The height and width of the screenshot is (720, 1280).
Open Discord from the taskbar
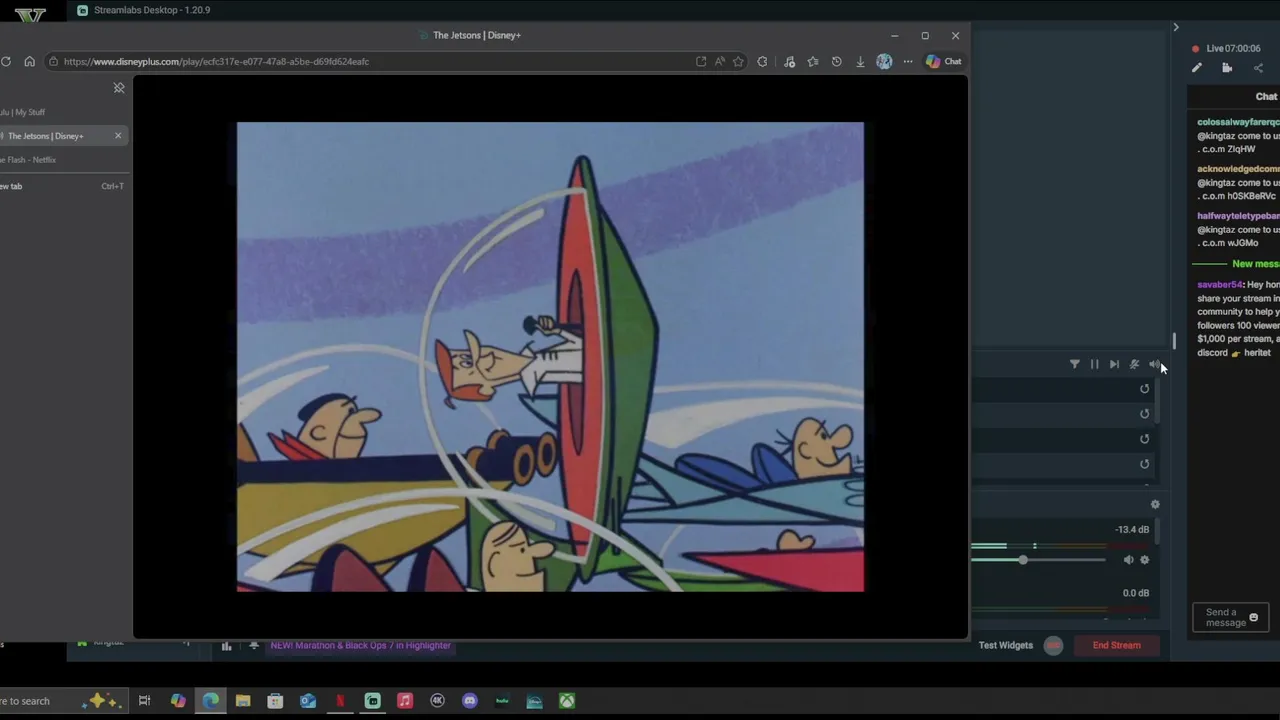(470, 701)
